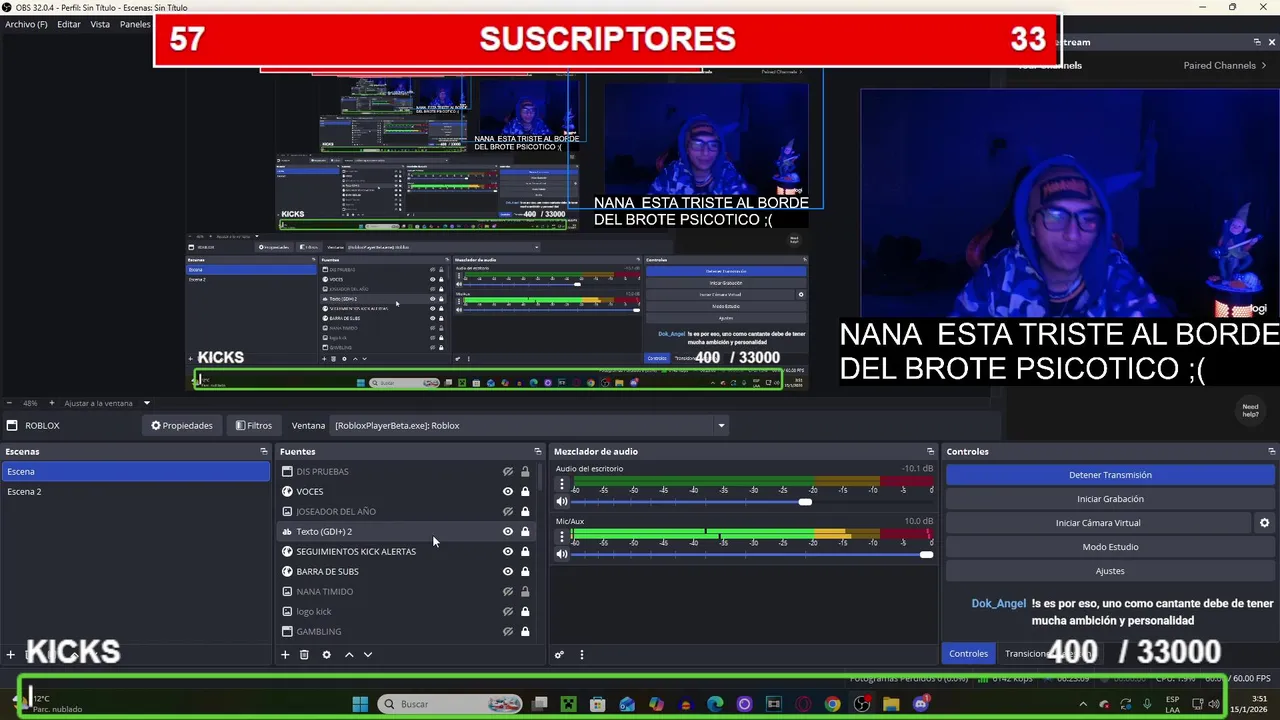
Task: Select the Escena 2 scene
Action: (136, 492)
